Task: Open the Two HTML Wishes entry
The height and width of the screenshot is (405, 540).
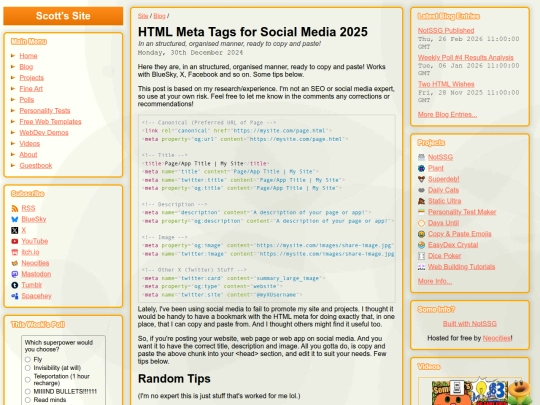Action: 446,84
